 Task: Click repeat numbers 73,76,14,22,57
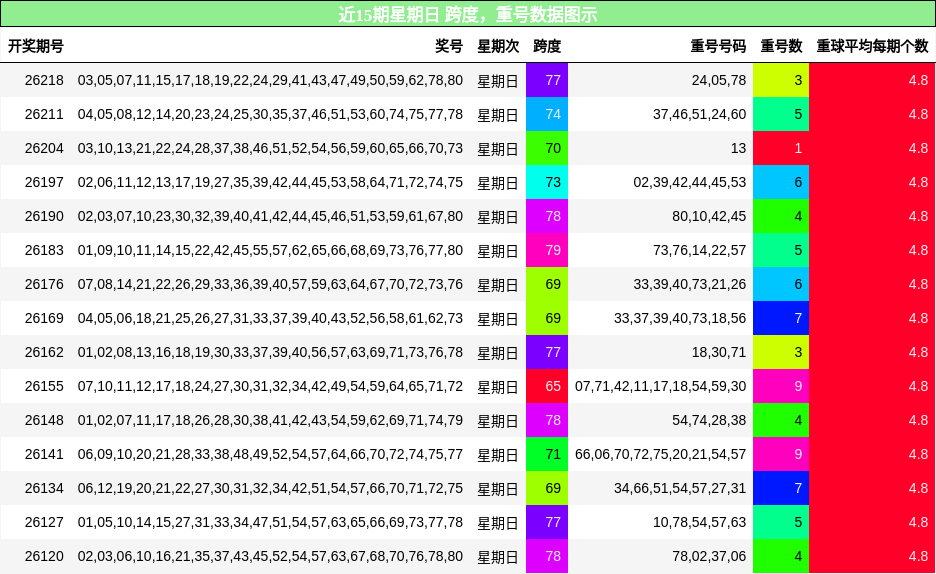(x=700, y=251)
